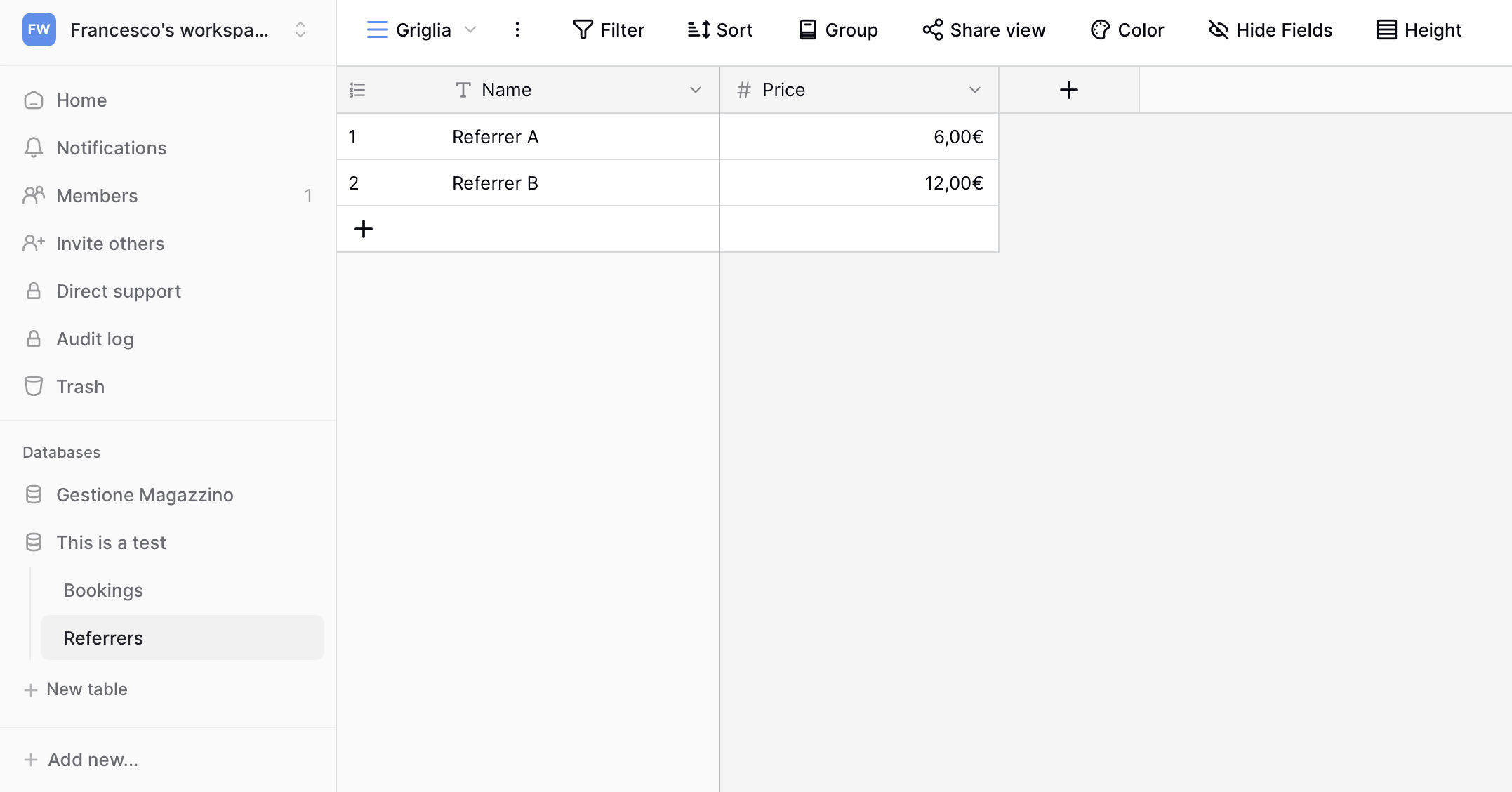The image size is (1512, 792).
Task: Open the Gestione Magazzino database
Action: [145, 494]
